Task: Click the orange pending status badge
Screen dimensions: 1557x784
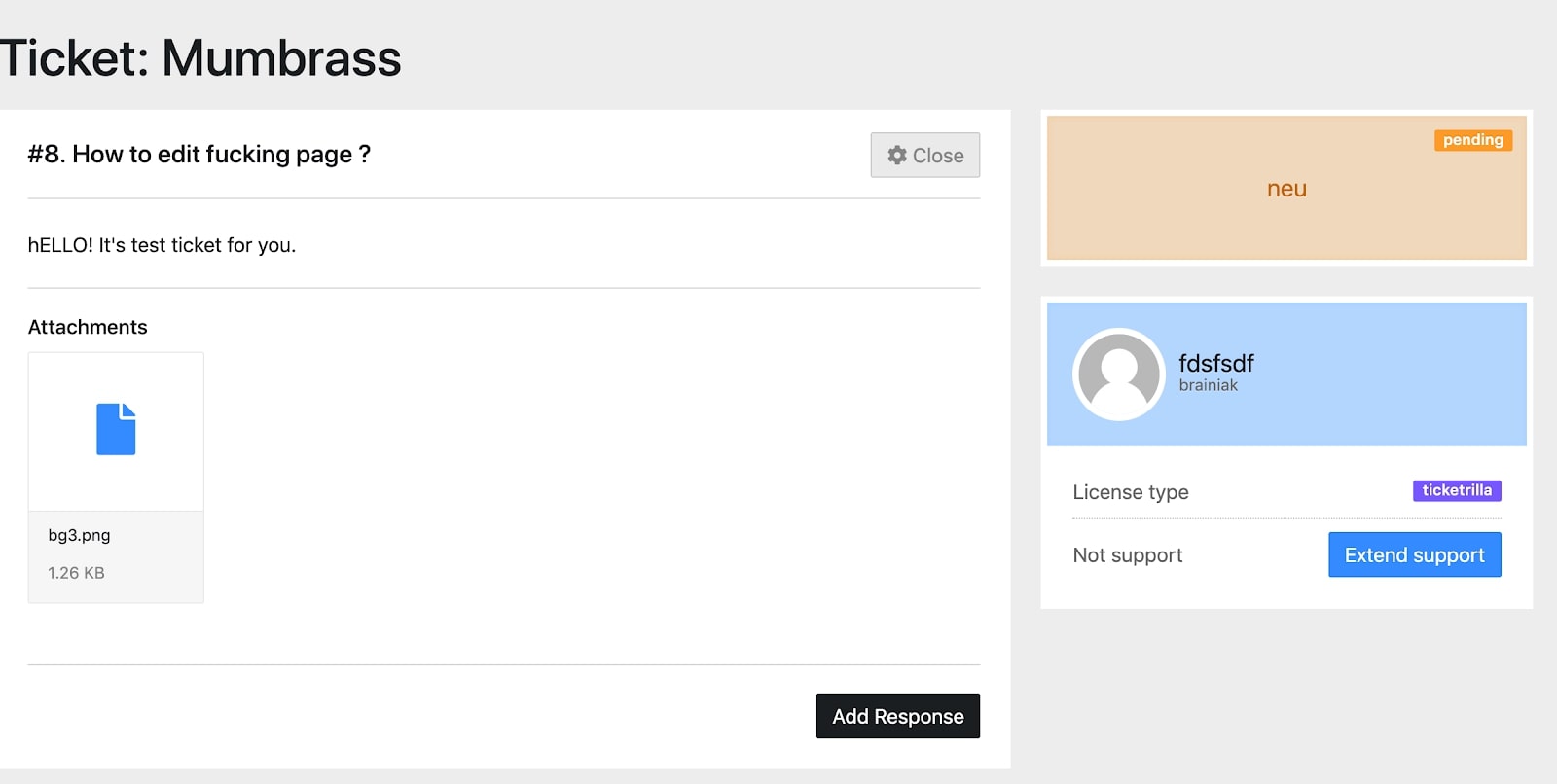Action: point(1472,140)
